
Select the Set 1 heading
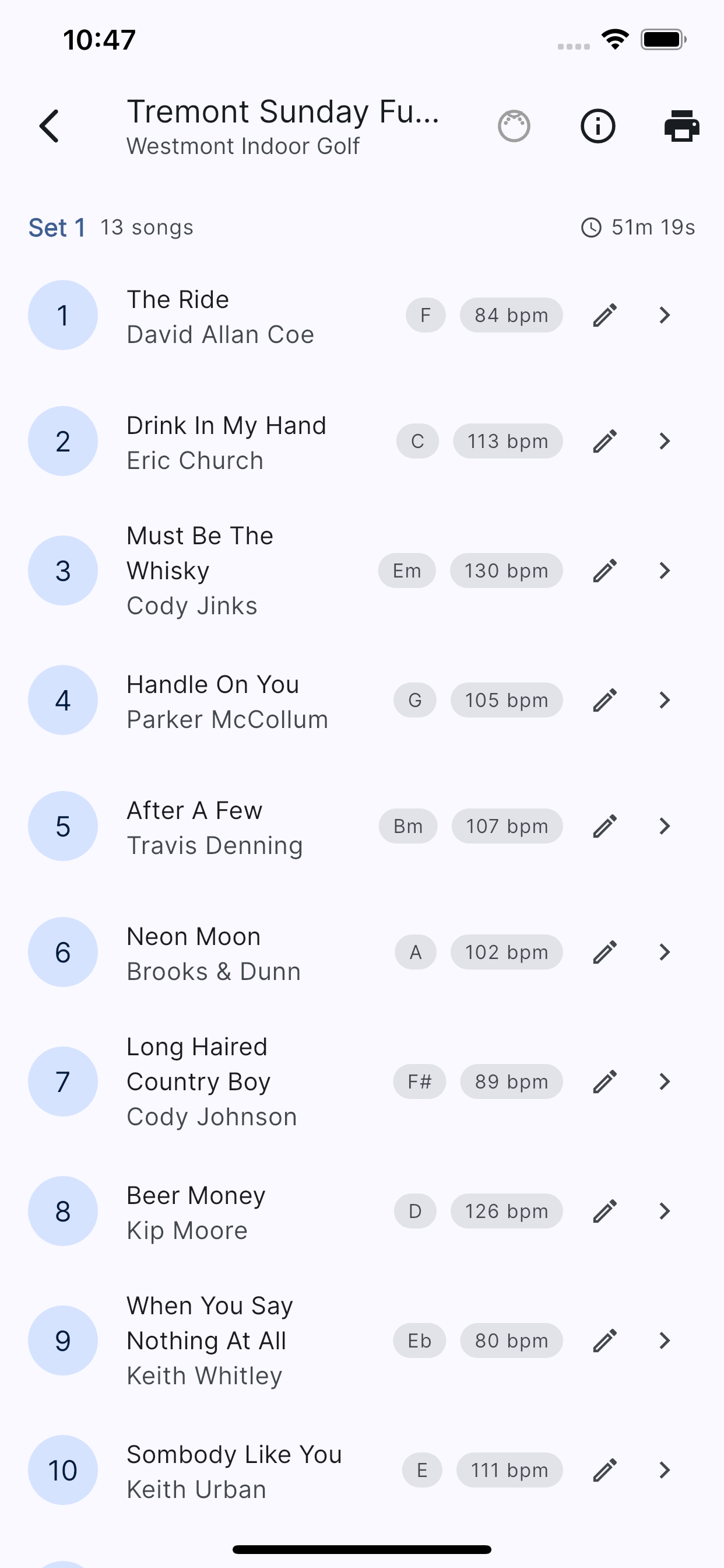57,228
